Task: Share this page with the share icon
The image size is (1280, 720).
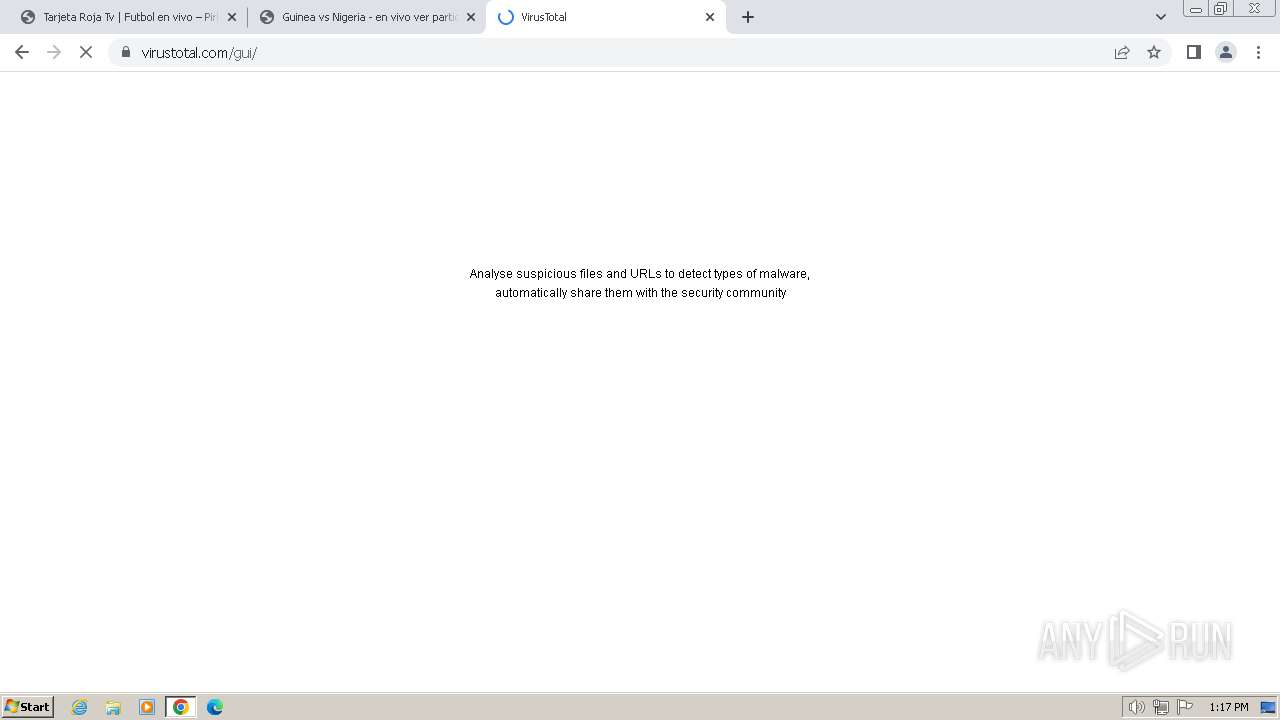Action: [x=1122, y=52]
